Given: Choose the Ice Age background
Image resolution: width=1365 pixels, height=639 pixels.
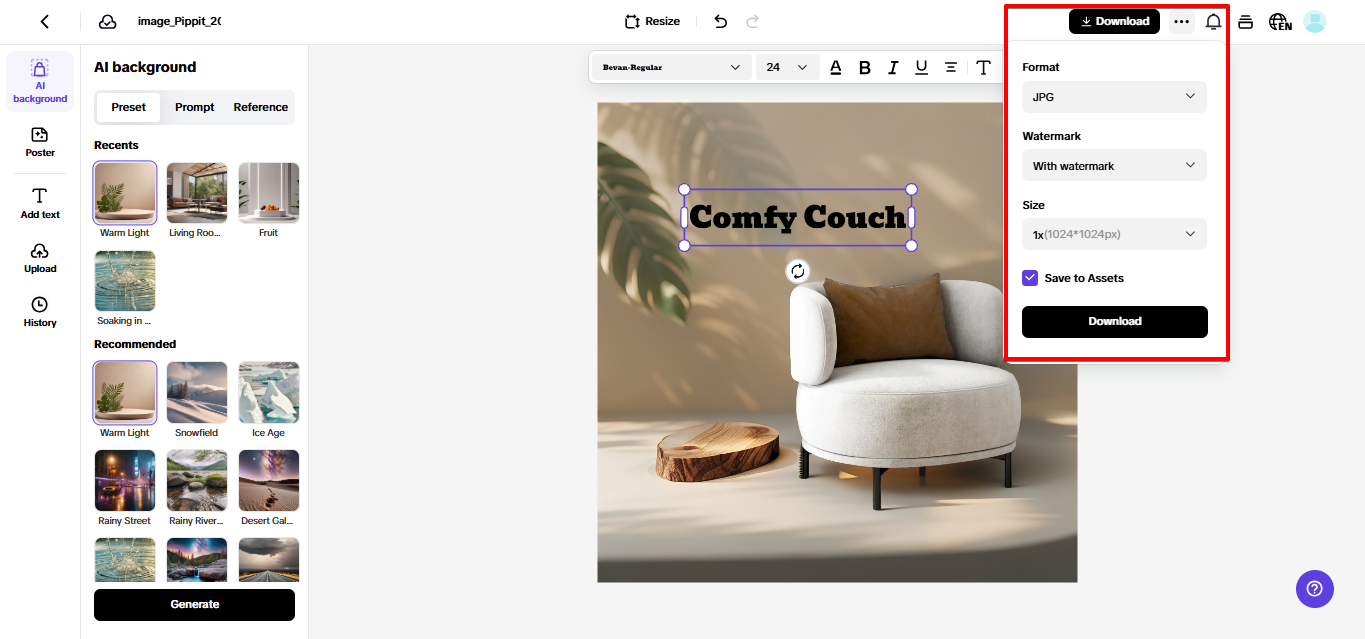Looking at the screenshot, I should point(269,393).
